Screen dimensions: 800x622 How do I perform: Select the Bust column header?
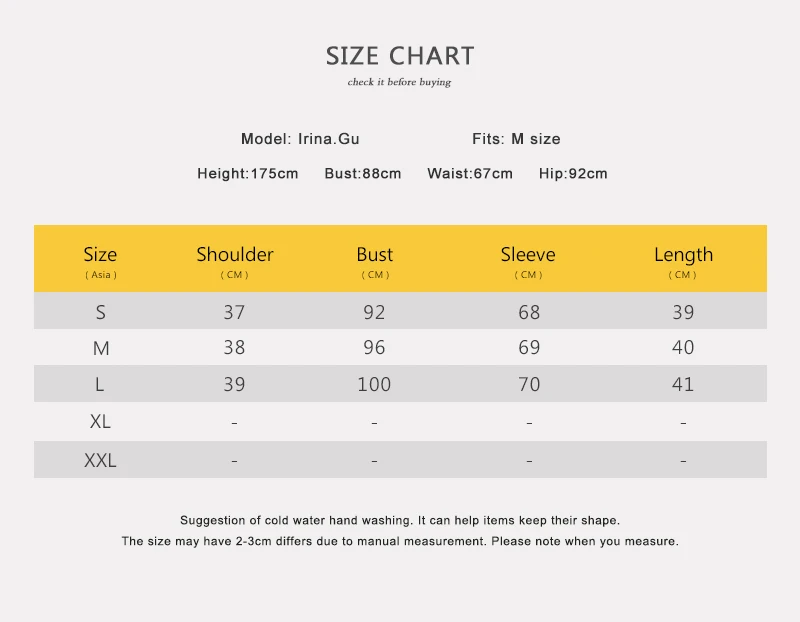(x=375, y=260)
